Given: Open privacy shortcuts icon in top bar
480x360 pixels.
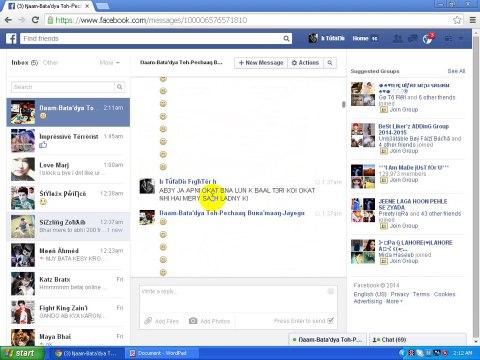Looking at the screenshot, I should click(x=449, y=39).
